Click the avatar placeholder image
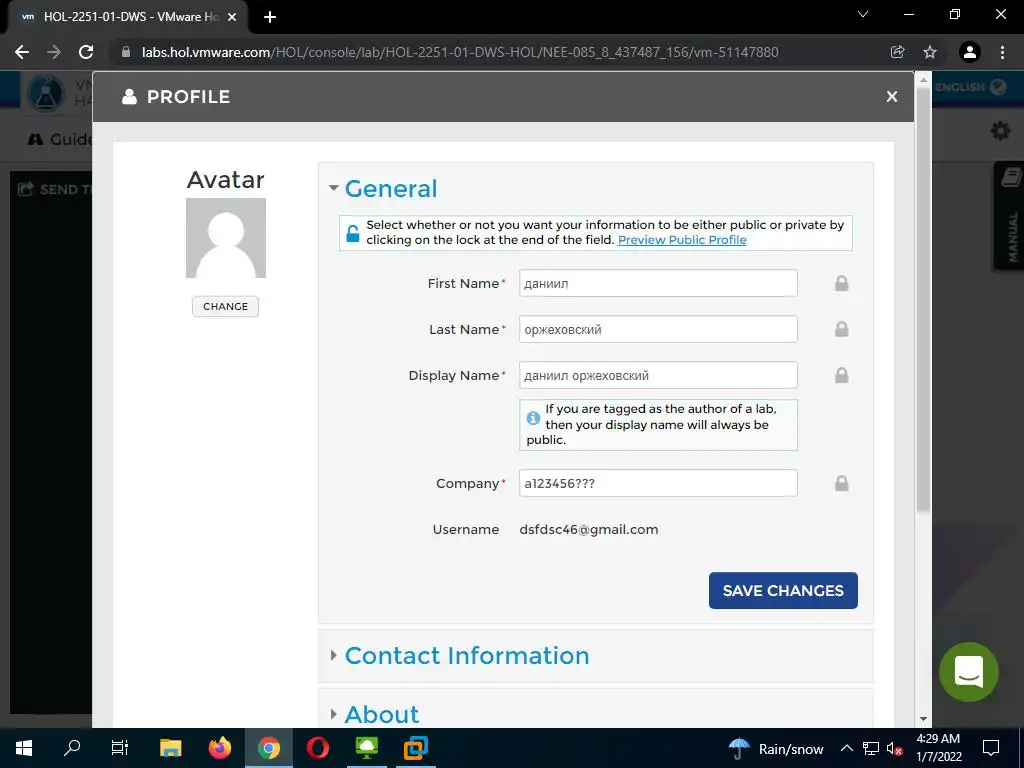 tap(225, 238)
